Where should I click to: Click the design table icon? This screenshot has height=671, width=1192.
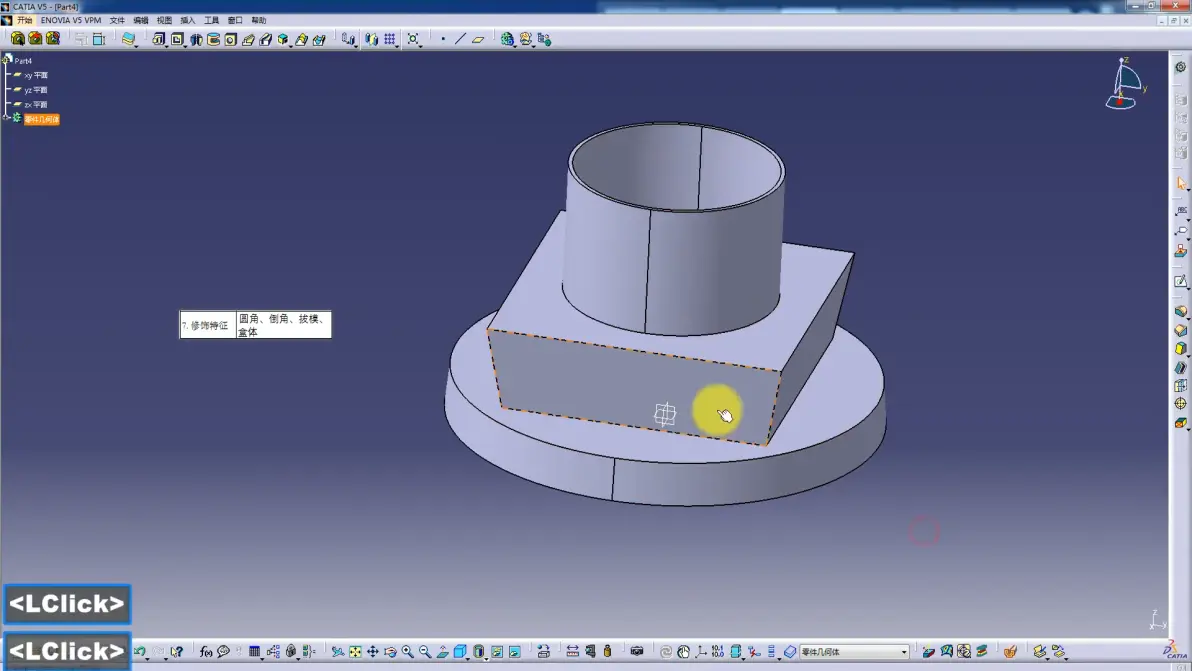pos(255,651)
